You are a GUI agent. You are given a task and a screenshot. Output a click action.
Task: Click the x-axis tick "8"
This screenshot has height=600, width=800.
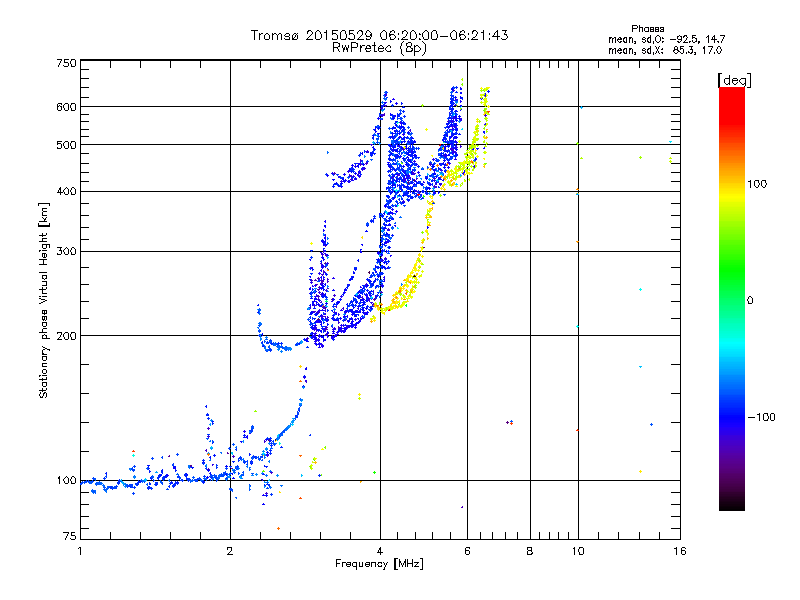[530, 551]
